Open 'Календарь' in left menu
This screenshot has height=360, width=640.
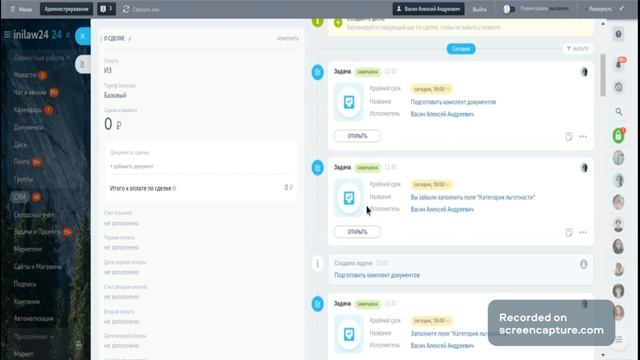pyautogui.click(x=28, y=110)
